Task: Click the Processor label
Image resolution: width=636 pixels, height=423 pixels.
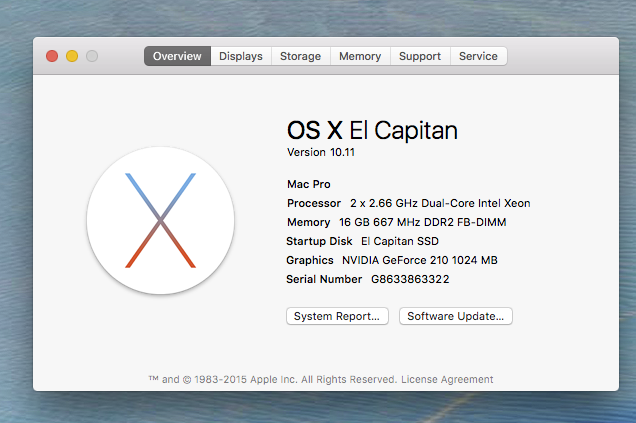Action: pyautogui.click(x=314, y=203)
